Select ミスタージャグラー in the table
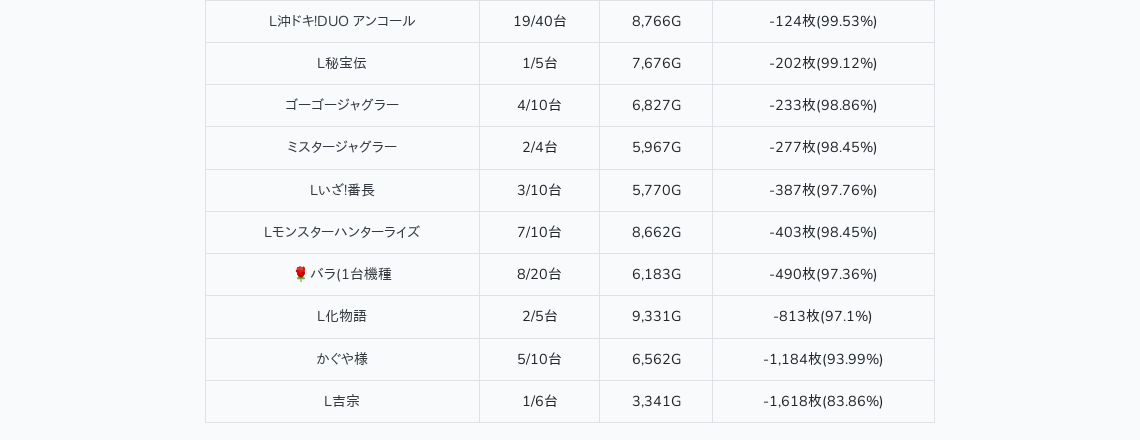The height and width of the screenshot is (440, 1140). click(342, 147)
